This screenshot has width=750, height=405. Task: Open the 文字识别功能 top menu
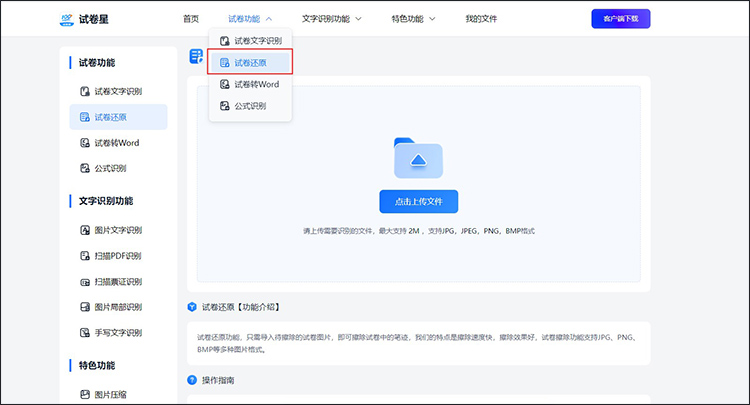326,19
